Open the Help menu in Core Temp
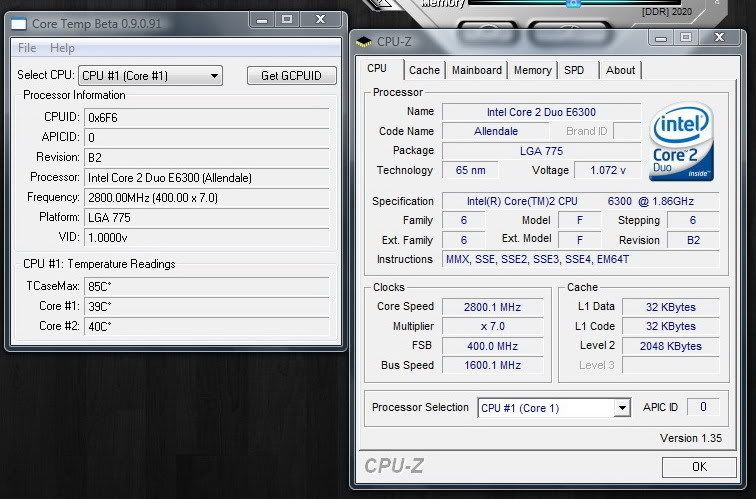Viewport: 756px width, 499px height. [x=62, y=48]
